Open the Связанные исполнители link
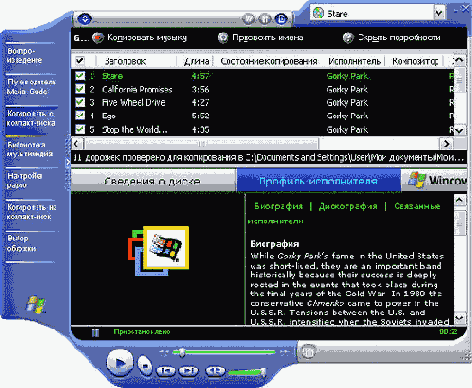 tap(417, 206)
